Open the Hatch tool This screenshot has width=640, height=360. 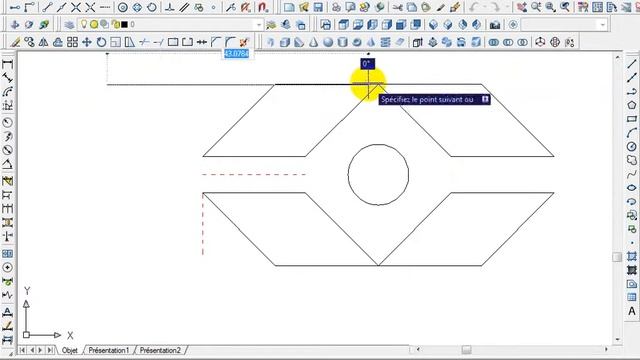632,256
